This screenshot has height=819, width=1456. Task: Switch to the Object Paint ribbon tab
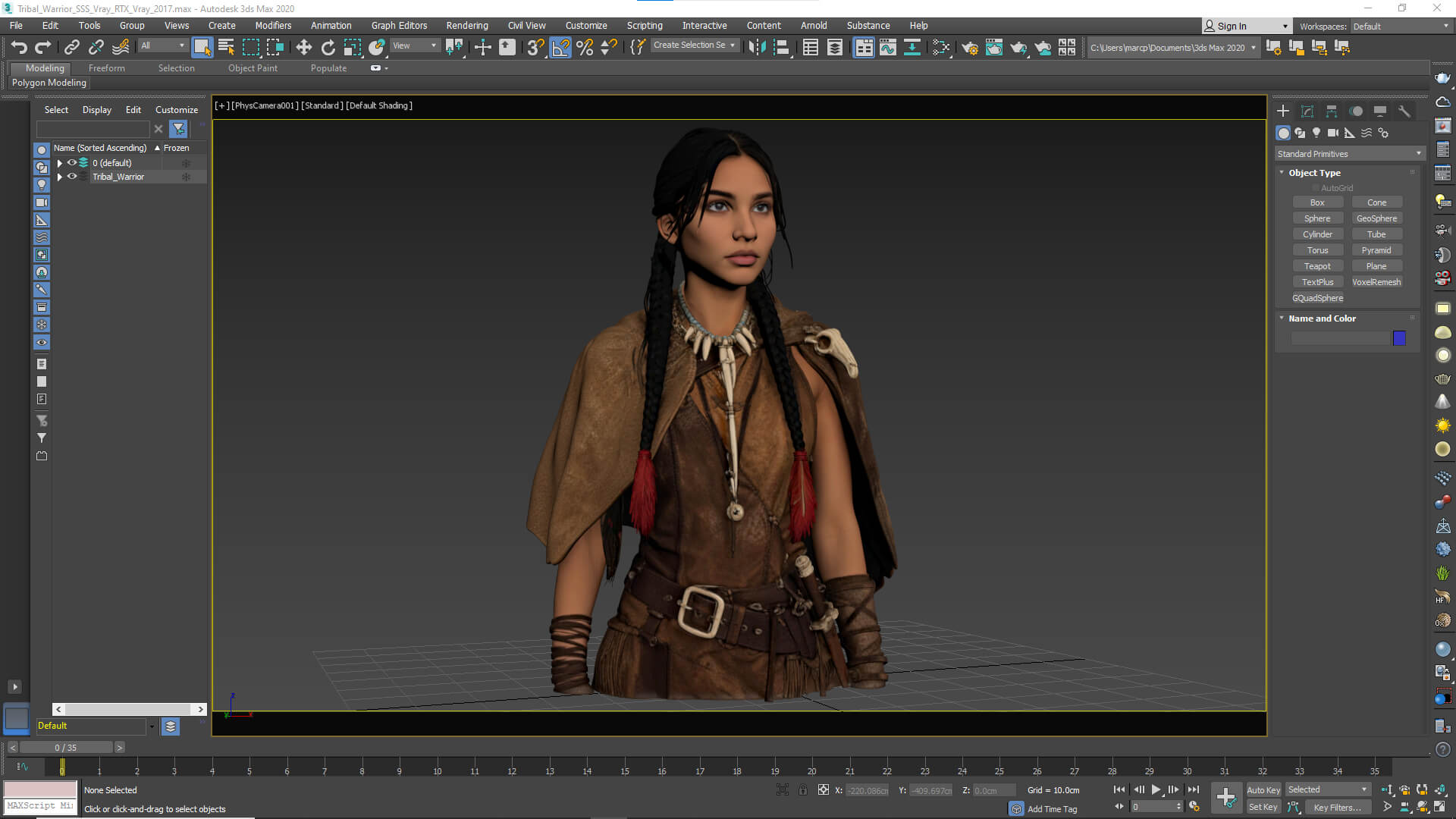click(253, 68)
